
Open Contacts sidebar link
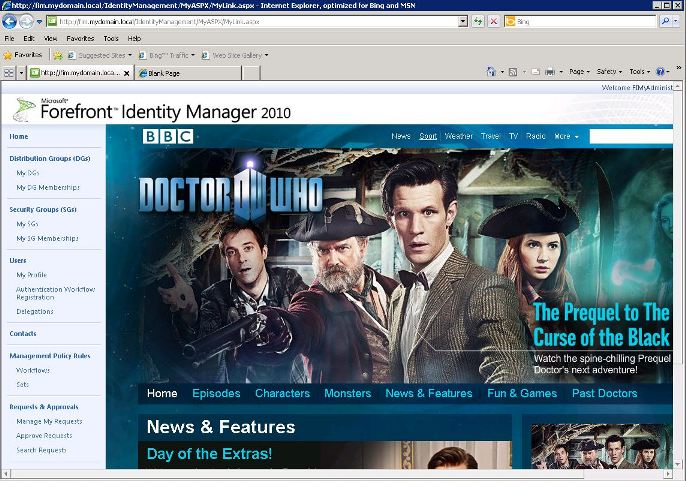tap(23, 334)
